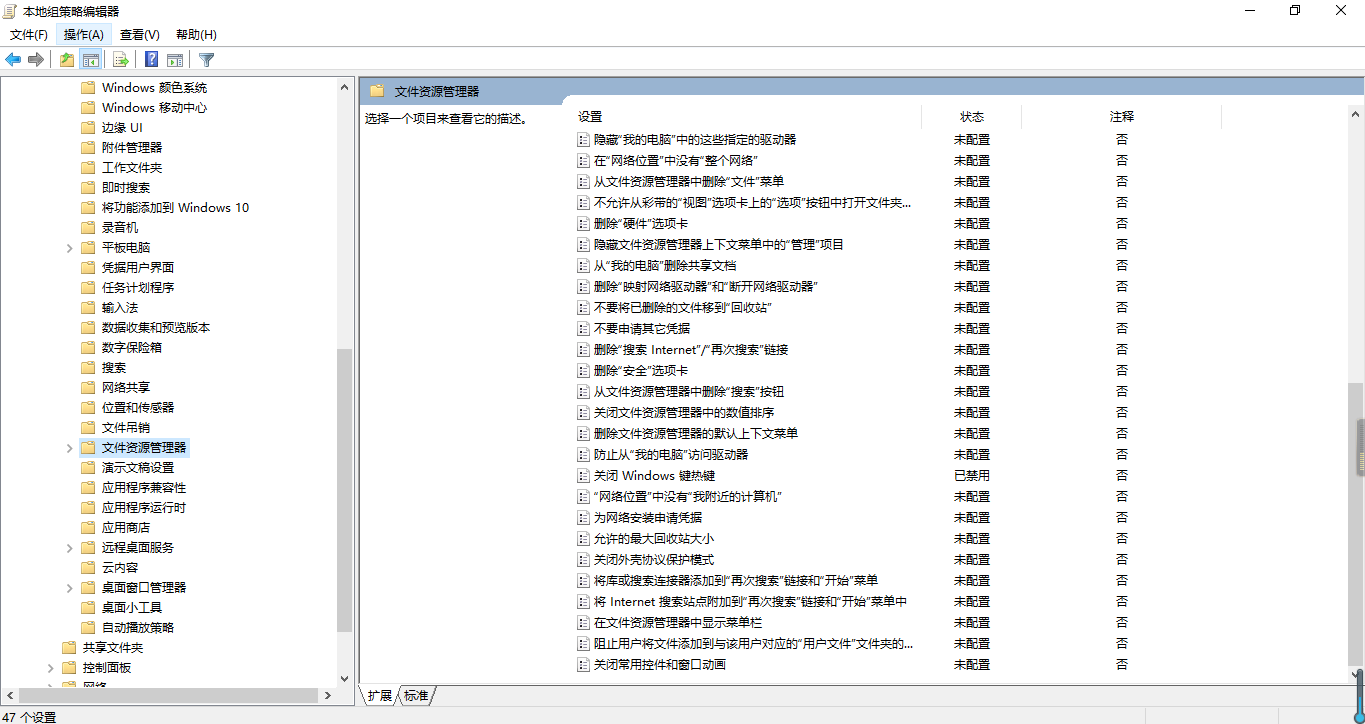Select the Windows 移动中心 tree item
Viewport: 1365px width, 724px height.
pyautogui.click(x=154, y=108)
